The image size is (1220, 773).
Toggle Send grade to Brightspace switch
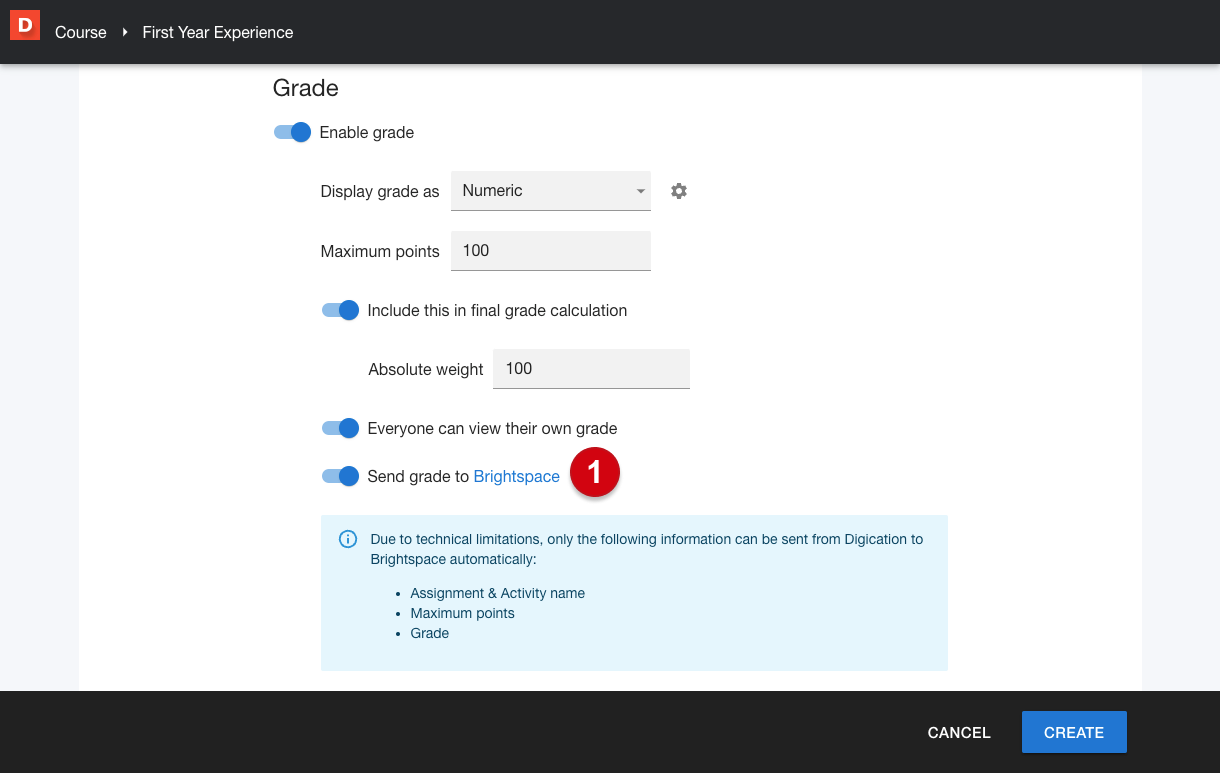[340, 476]
